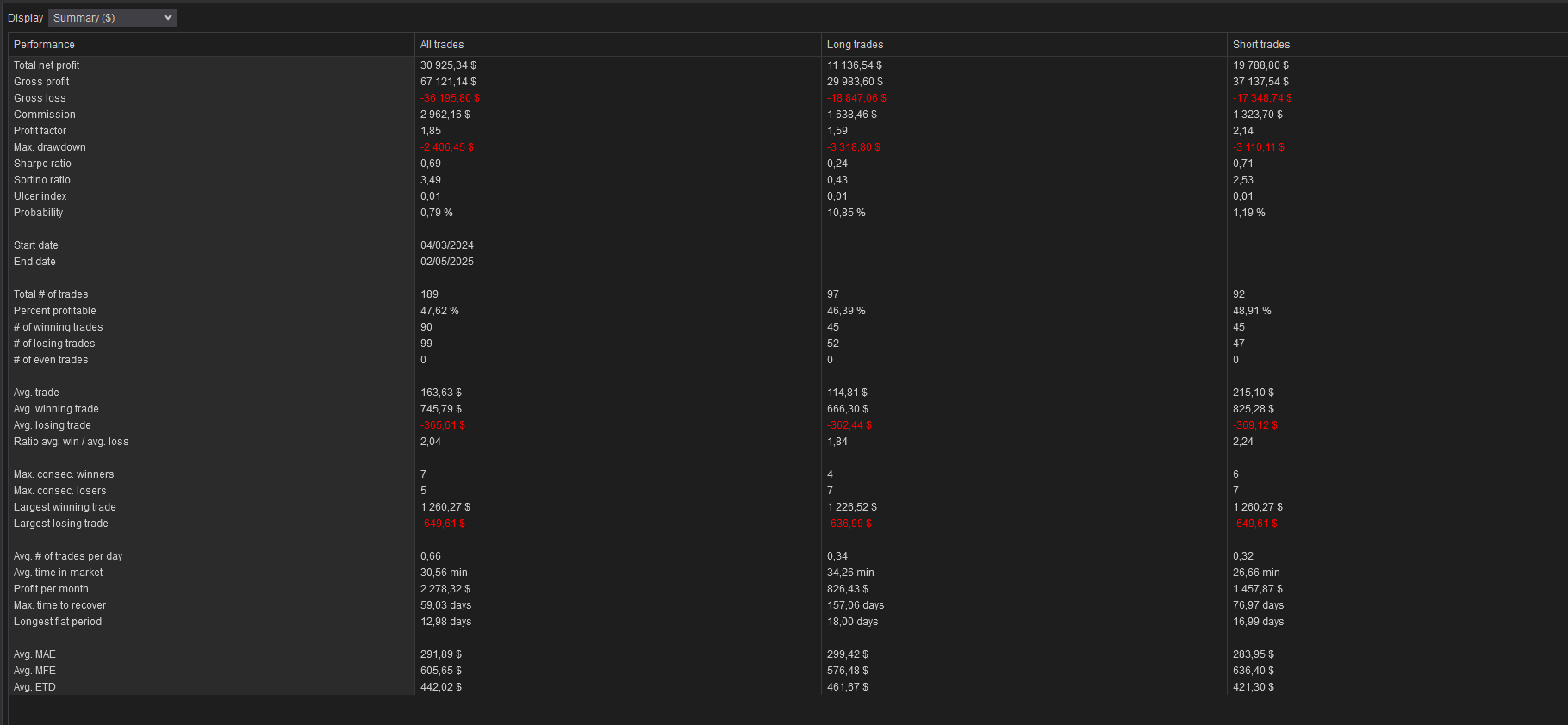Click All trades max drawdown -2 406,45 $
Viewport: 1568px width, 725px height.
point(447,147)
